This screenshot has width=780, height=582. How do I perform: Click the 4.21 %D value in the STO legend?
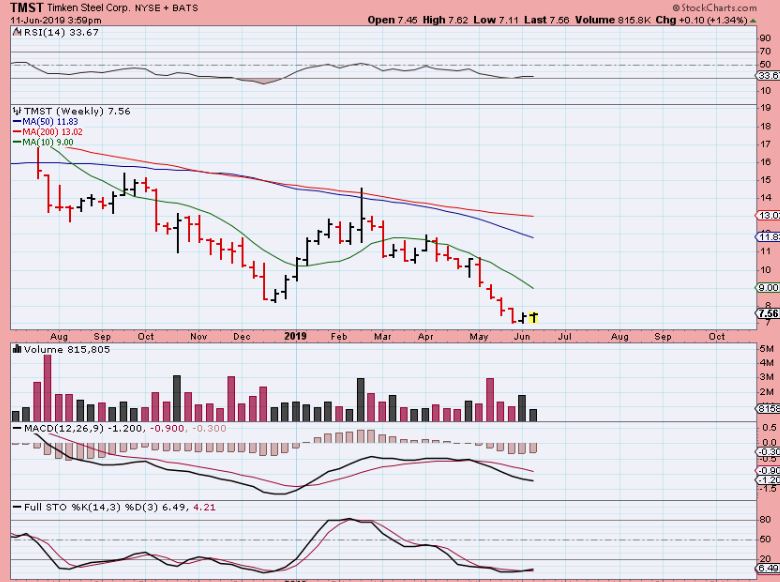(204, 507)
